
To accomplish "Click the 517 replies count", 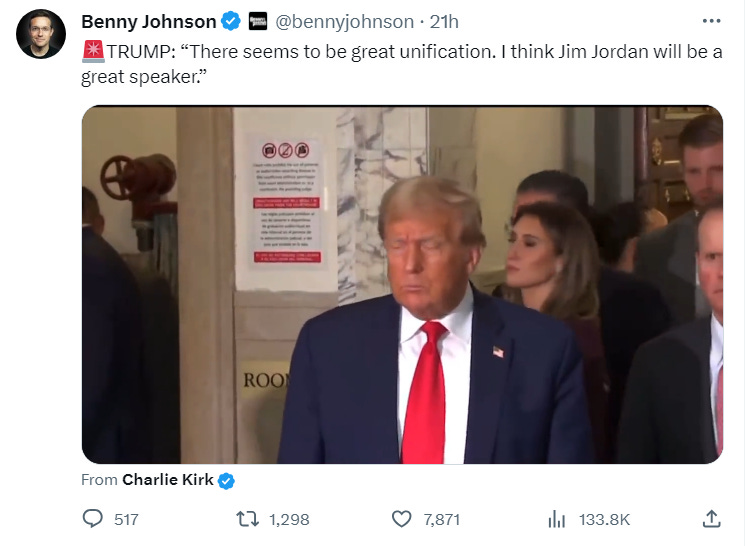I will [x=126, y=519].
